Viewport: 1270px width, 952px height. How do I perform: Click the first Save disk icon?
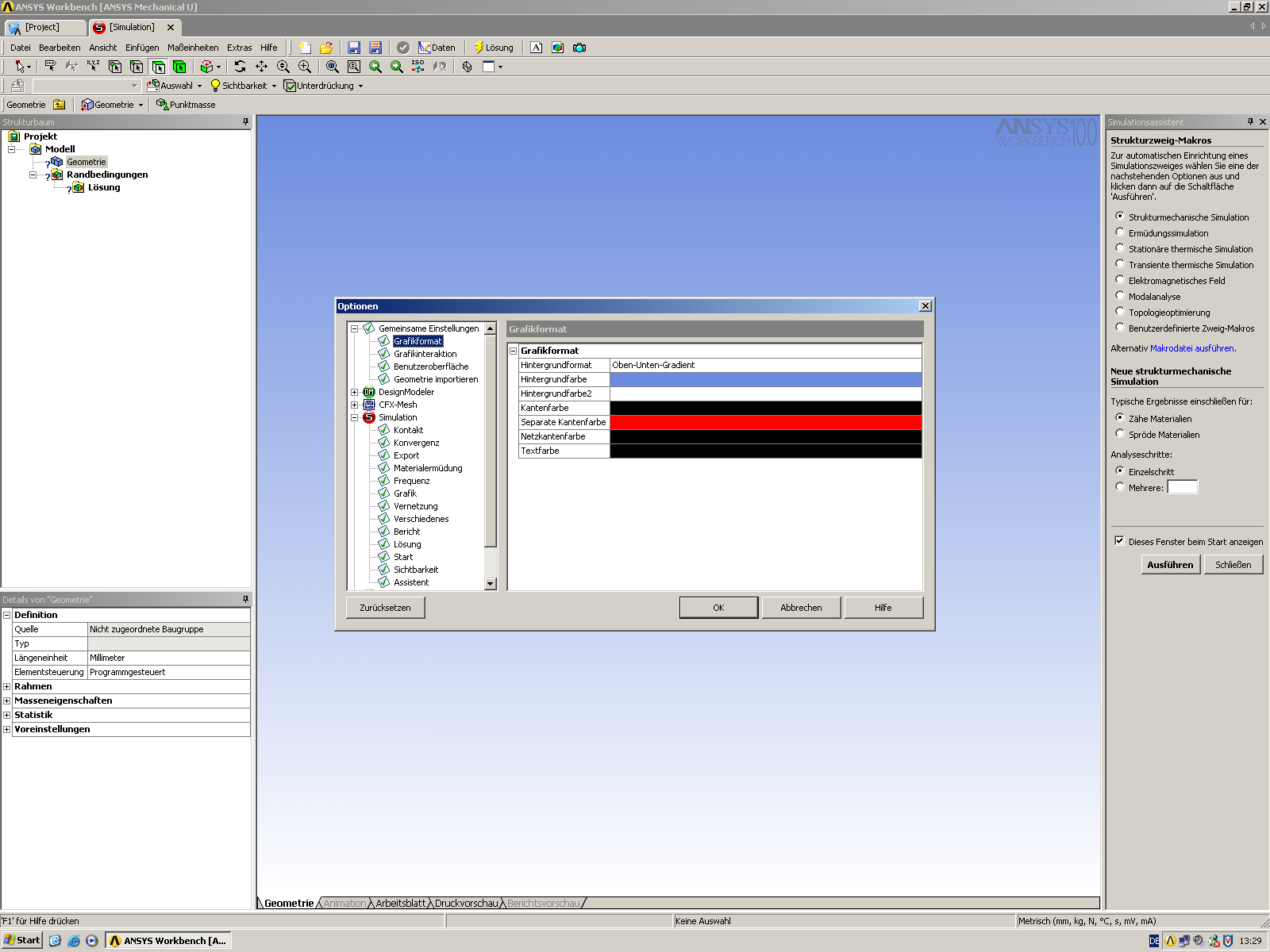coord(354,48)
